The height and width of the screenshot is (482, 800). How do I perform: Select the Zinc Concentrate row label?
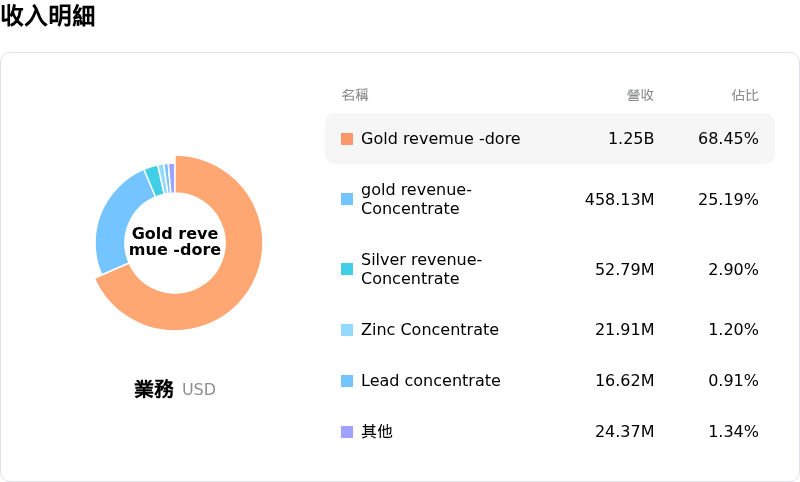430,329
